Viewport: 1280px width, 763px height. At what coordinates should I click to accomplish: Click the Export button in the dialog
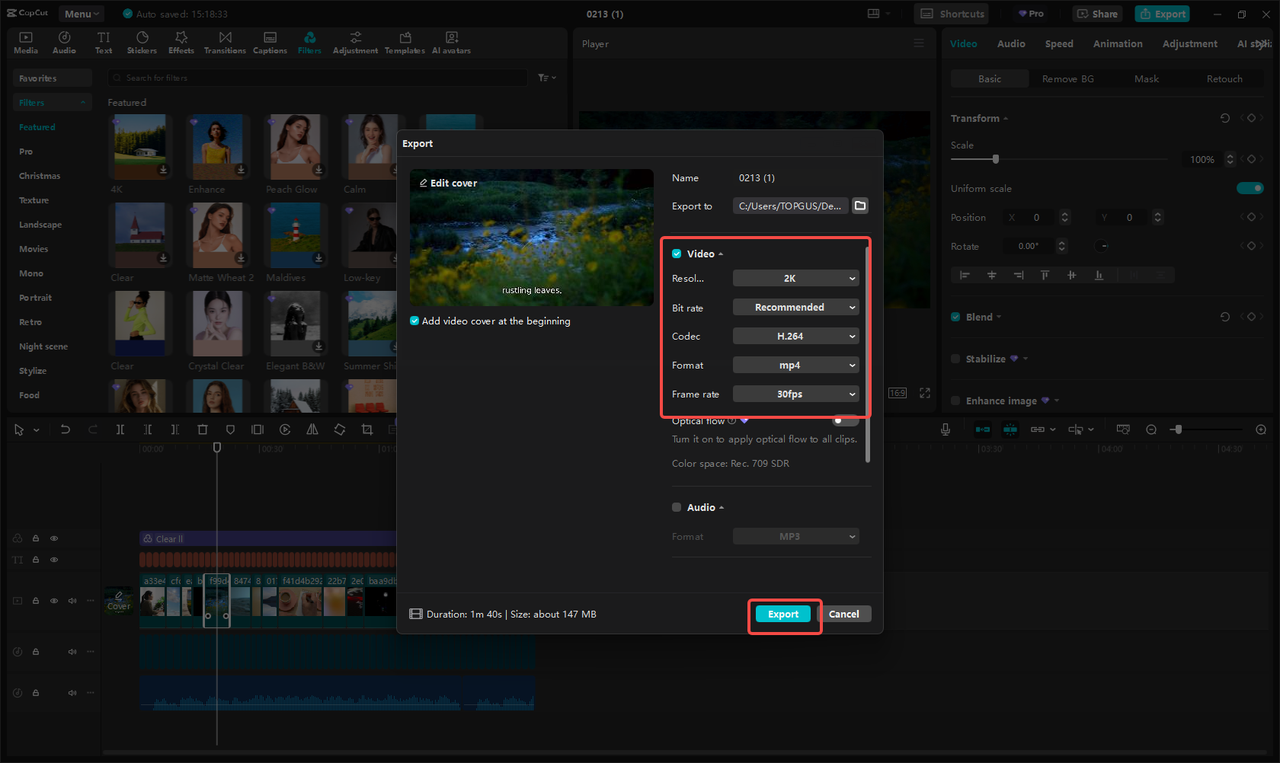tap(784, 613)
